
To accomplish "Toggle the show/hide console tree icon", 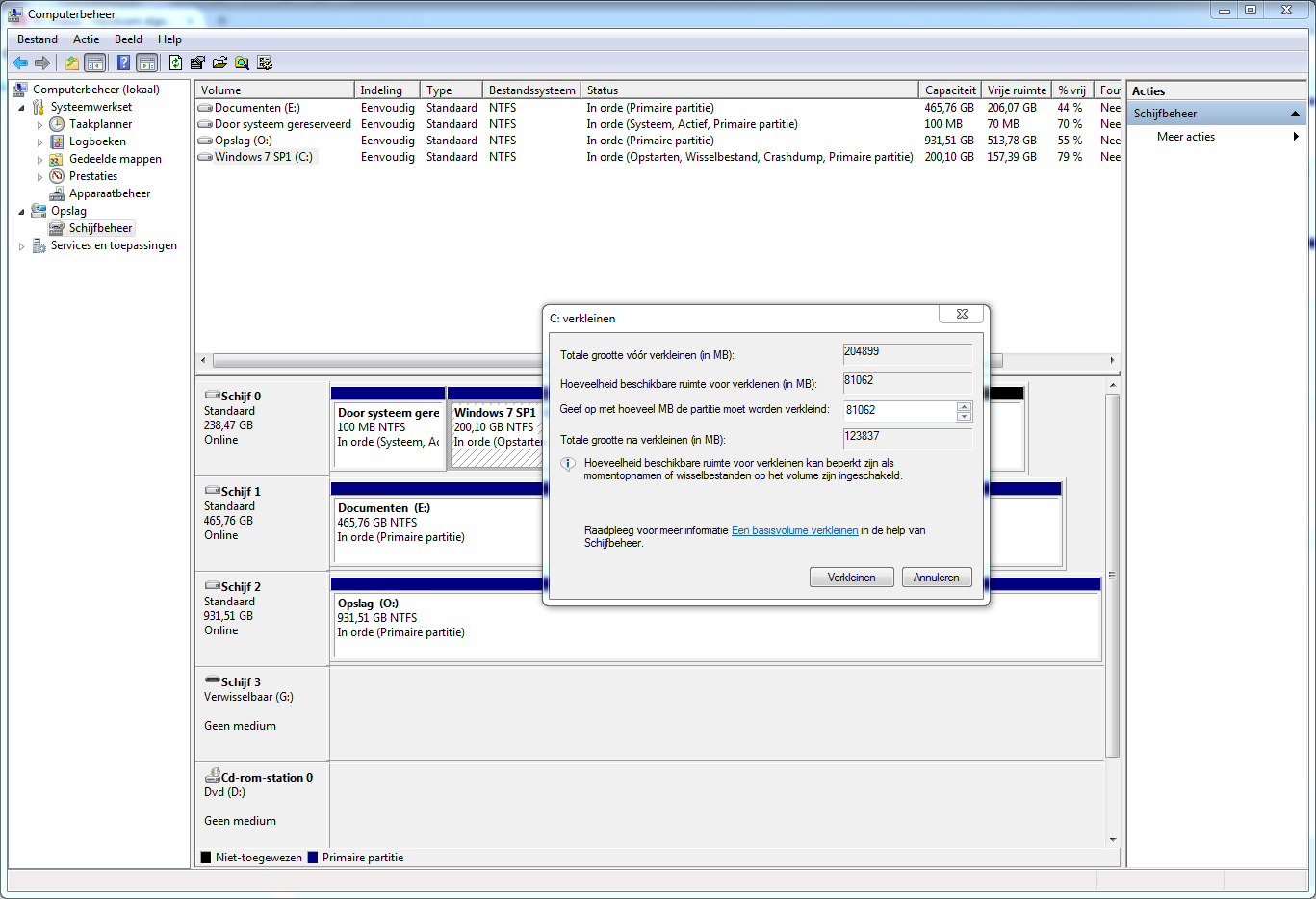I will coord(95,63).
